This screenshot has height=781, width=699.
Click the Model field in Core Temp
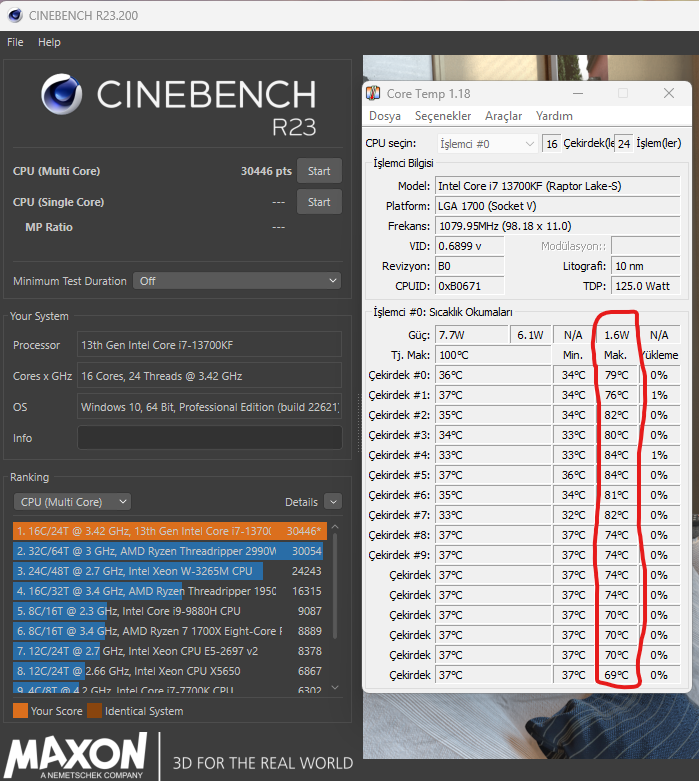[x=558, y=186]
